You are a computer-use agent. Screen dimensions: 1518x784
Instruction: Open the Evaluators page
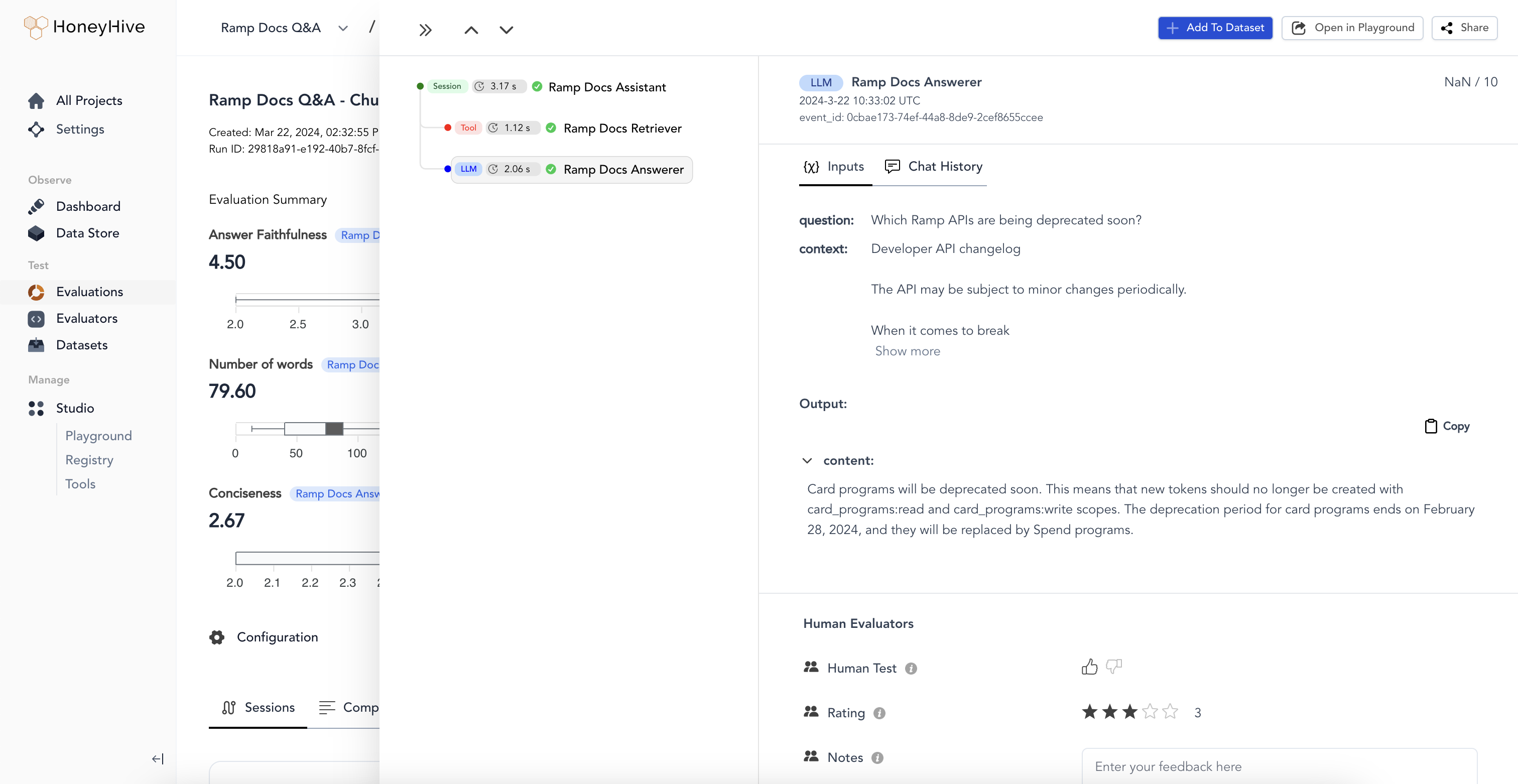[x=87, y=319]
